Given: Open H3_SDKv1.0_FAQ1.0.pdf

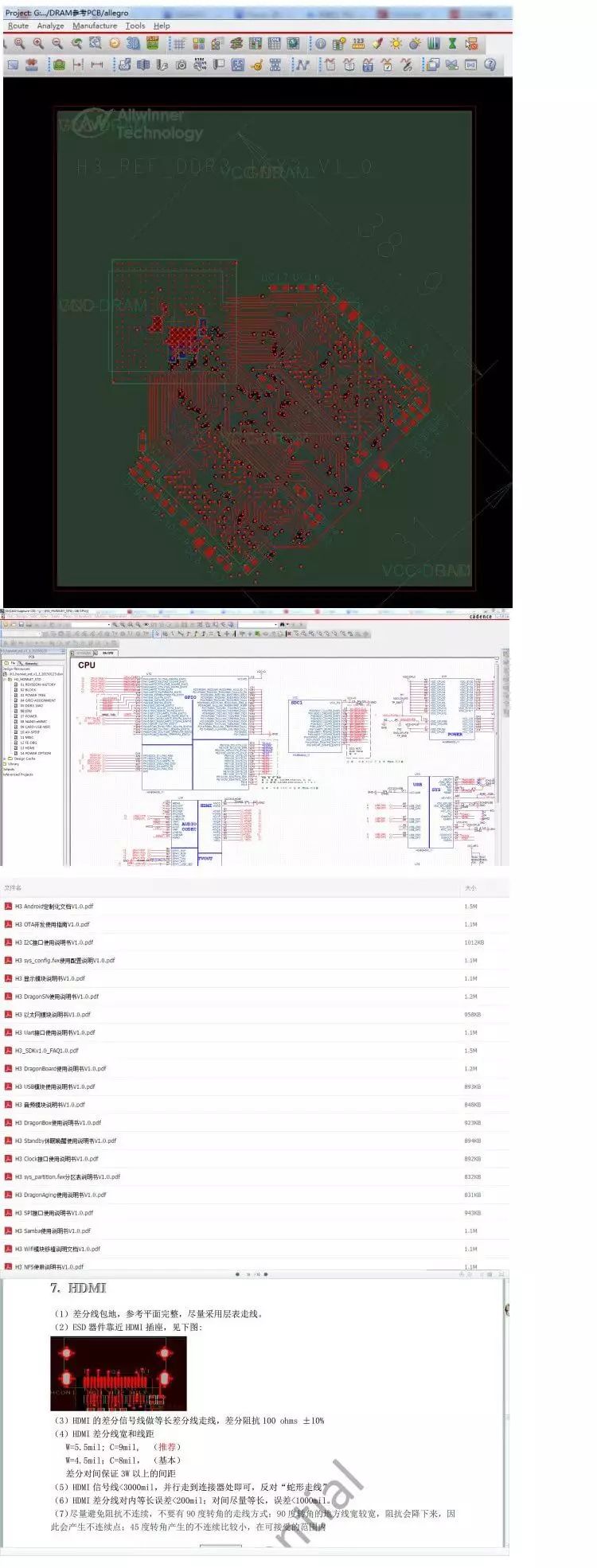Looking at the screenshot, I should pos(47,1051).
